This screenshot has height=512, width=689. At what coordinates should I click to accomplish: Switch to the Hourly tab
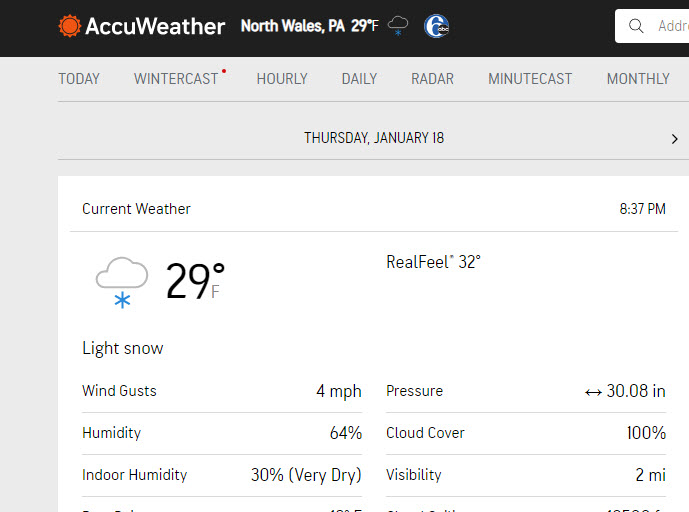(282, 79)
